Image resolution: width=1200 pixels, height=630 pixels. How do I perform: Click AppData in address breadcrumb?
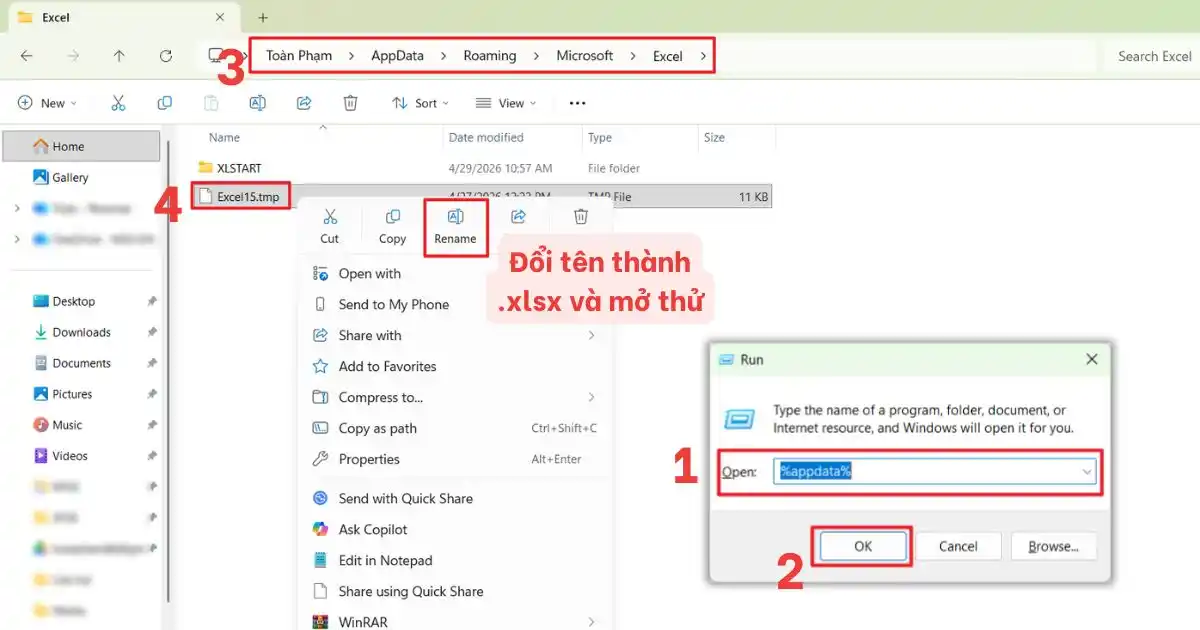point(398,56)
